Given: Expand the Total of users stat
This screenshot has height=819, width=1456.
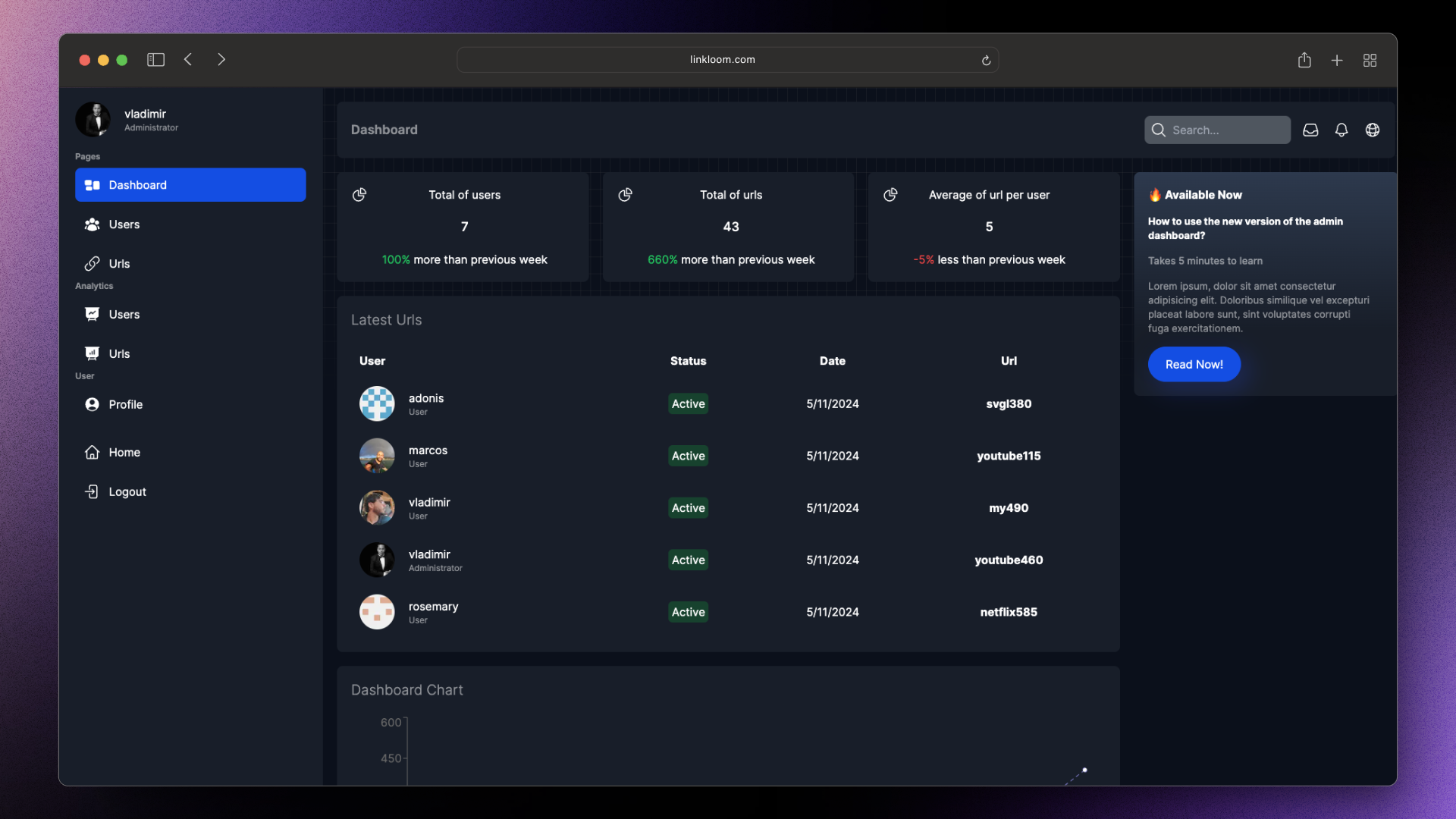Looking at the screenshot, I should point(358,195).
